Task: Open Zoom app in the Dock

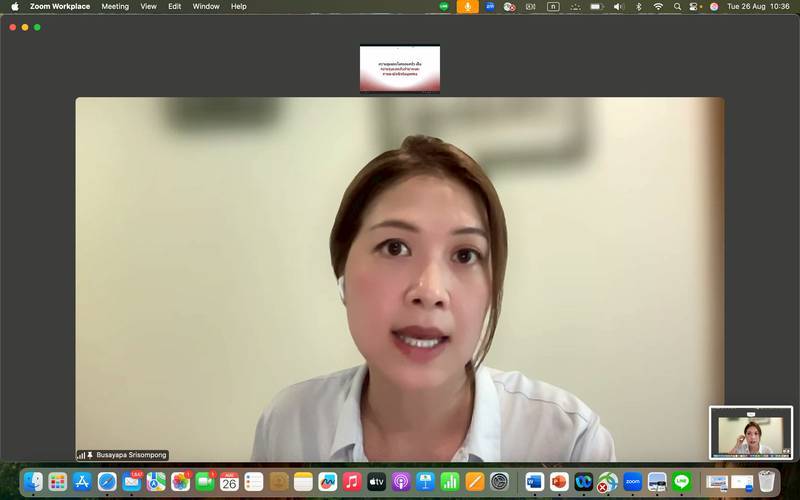Action: pos(632,482)
